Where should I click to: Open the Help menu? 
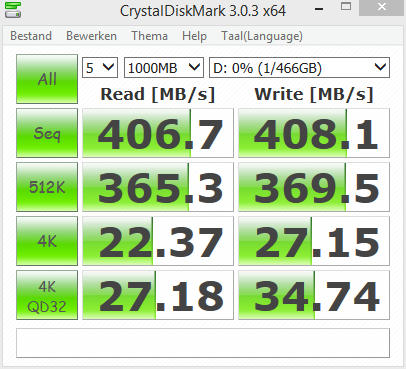tap(194, 36)
